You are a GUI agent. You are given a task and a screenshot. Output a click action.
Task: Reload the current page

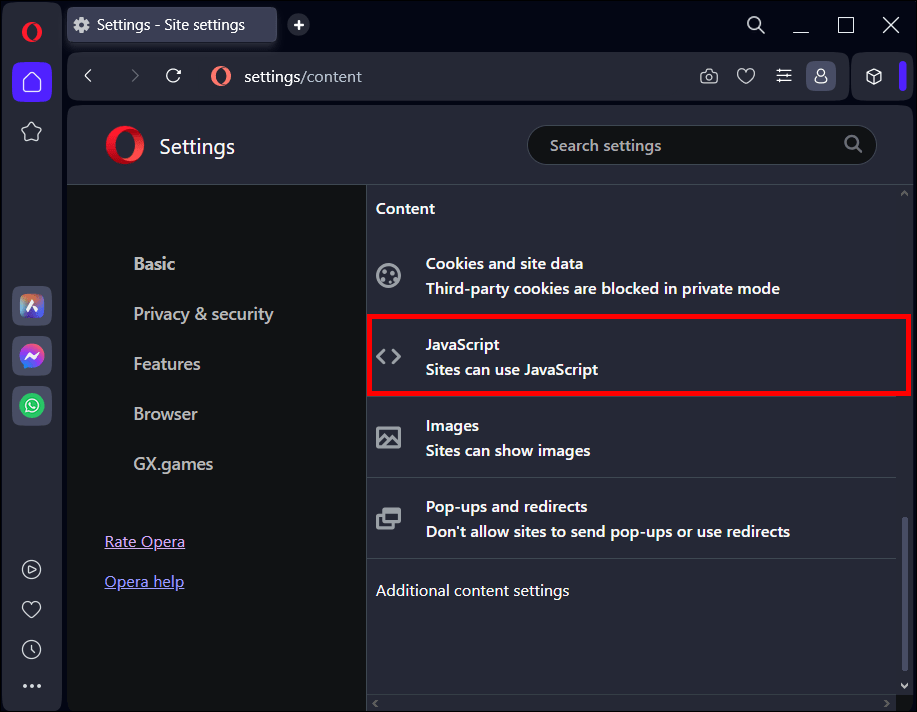tap(173, 76)
